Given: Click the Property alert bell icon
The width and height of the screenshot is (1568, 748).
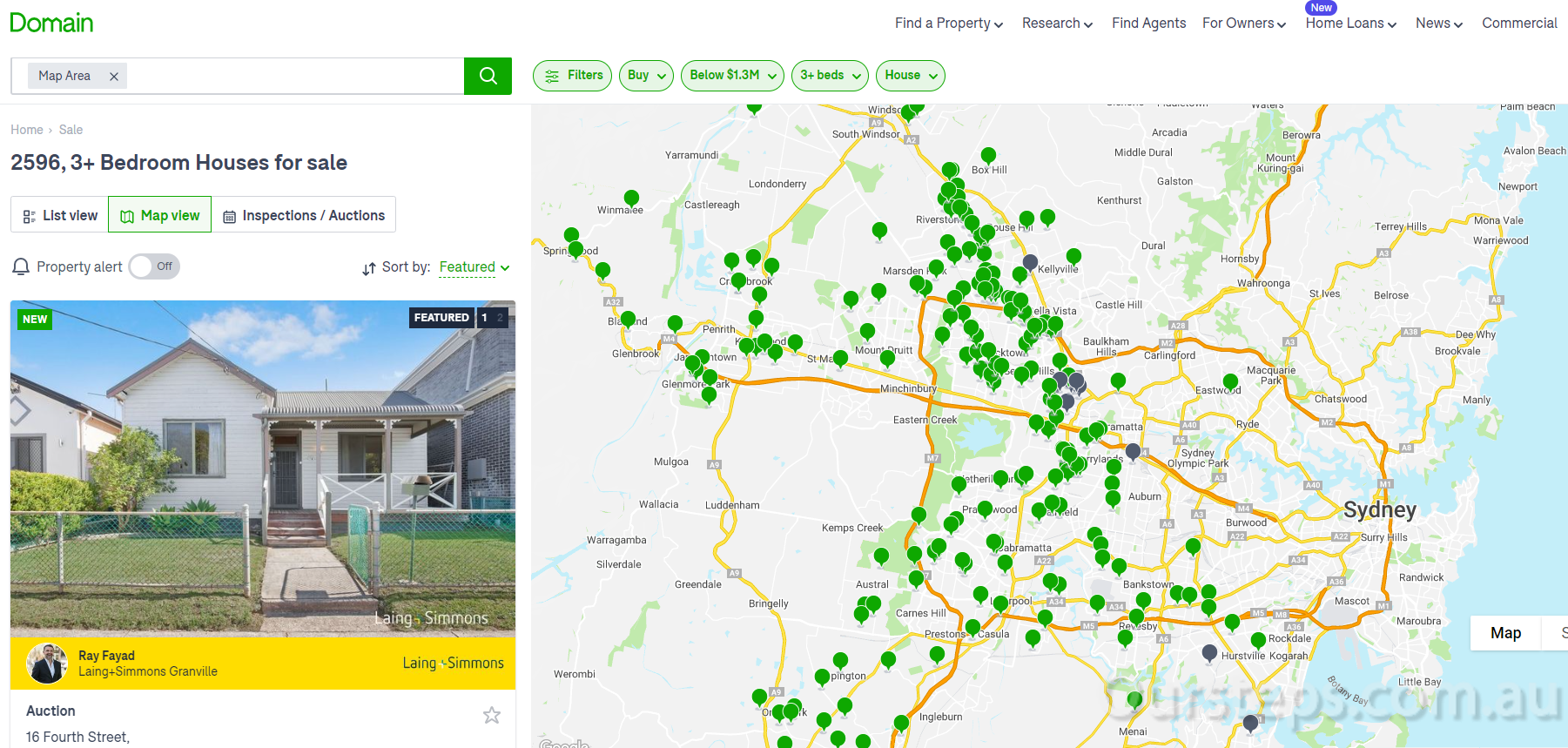Looking at the screenshot, I should pyautogui.click(x=21, y=266).
